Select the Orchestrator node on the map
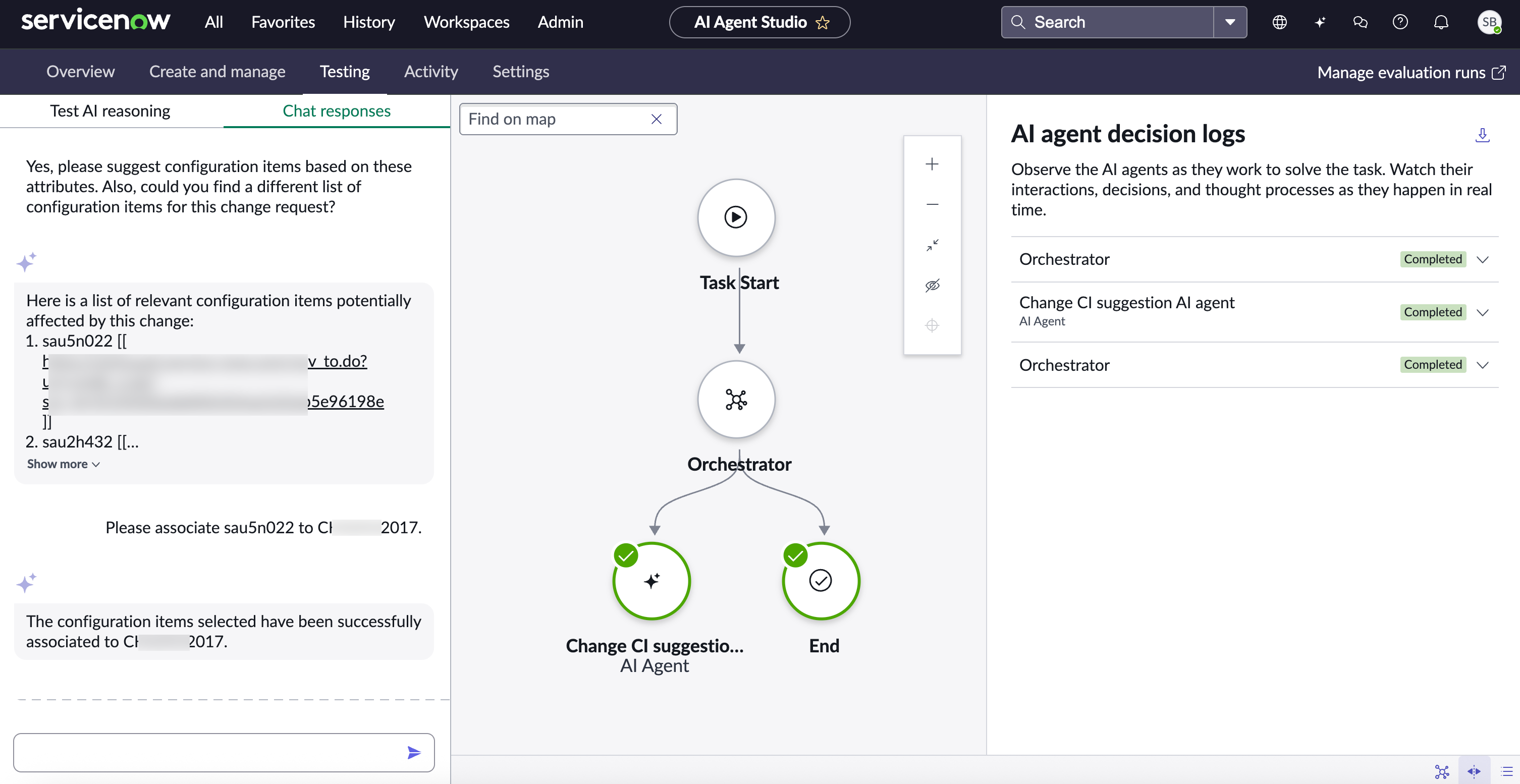Image resolution: width=1520 pixels, height=784 pixels. click(x=736, y=400)
